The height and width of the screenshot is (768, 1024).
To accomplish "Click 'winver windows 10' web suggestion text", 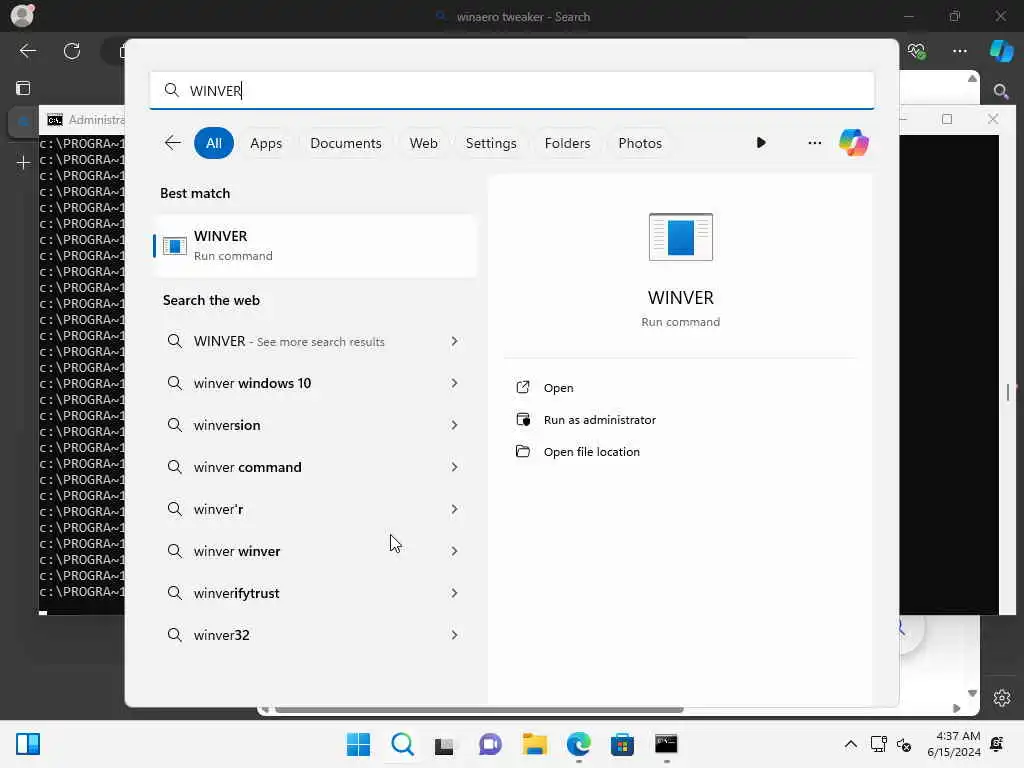I will [252, 383].
